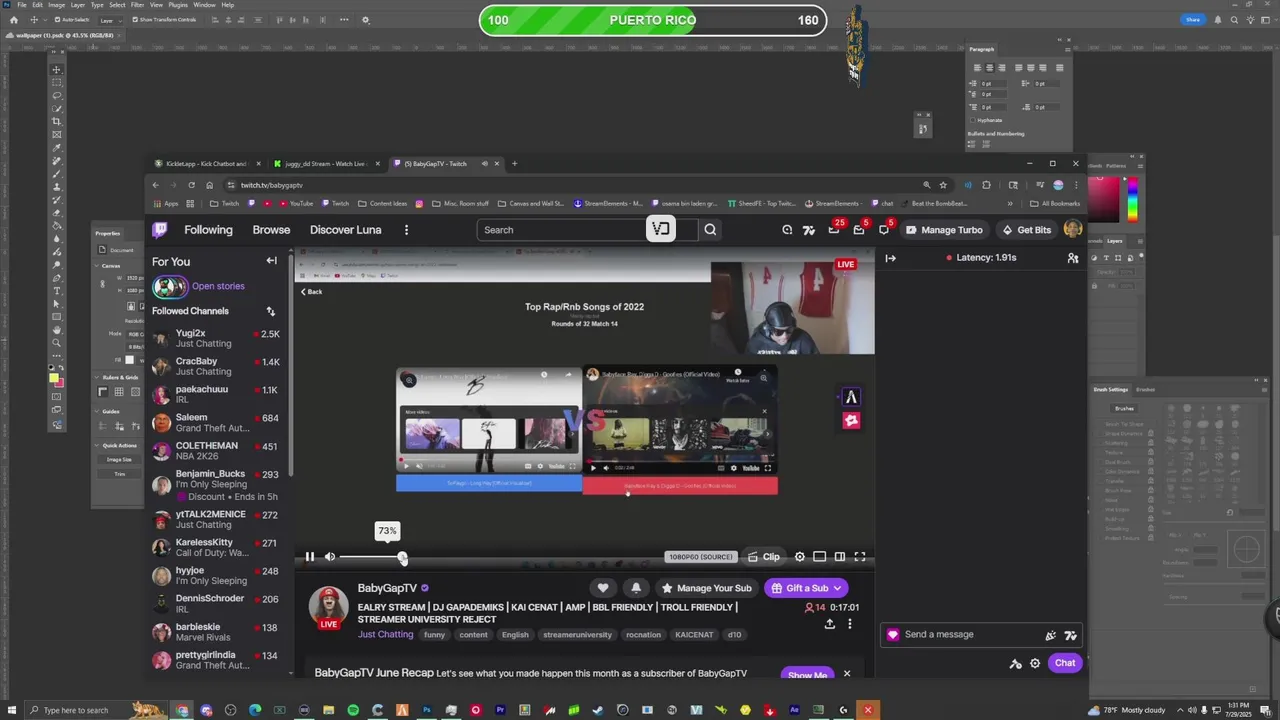This screenshot has height=720, width=1280.
Task: Open Chrome's three-dot menu
Action: tap(1076, 185)
